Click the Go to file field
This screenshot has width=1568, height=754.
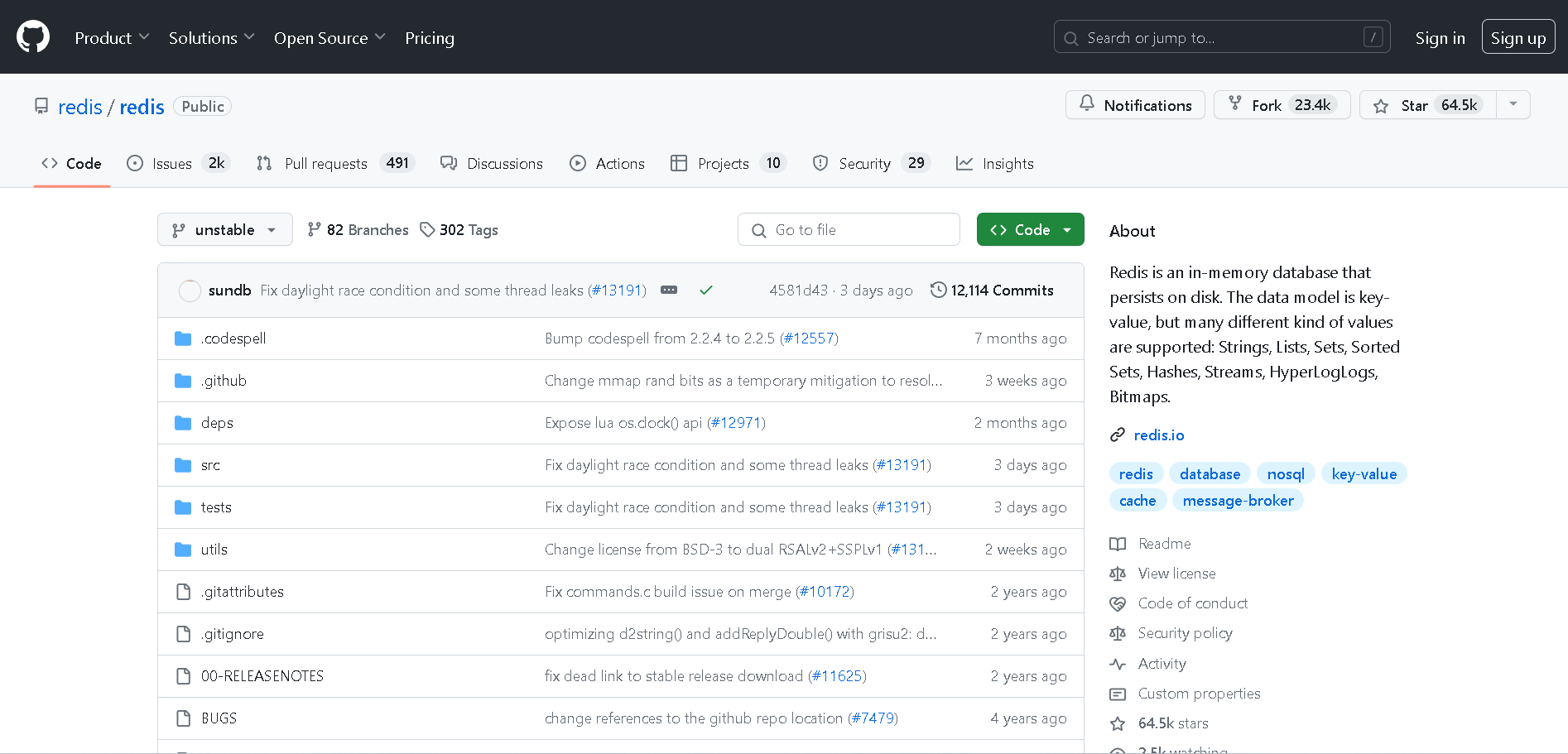click(x=849, y=229)
